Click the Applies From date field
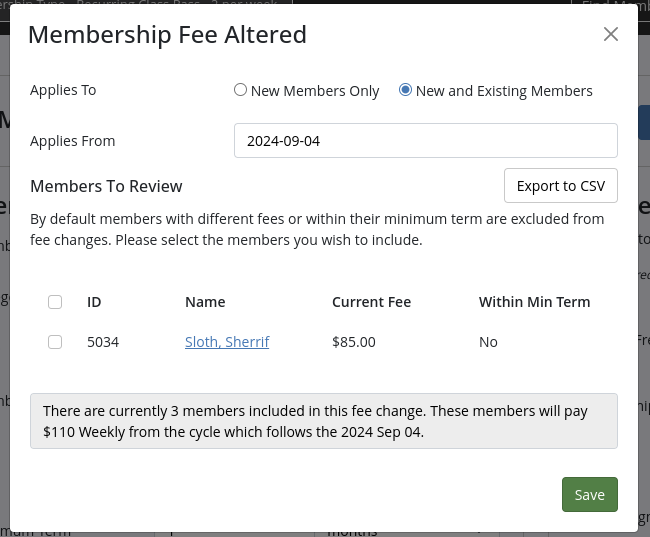650x537 pixels. [426, 141]
